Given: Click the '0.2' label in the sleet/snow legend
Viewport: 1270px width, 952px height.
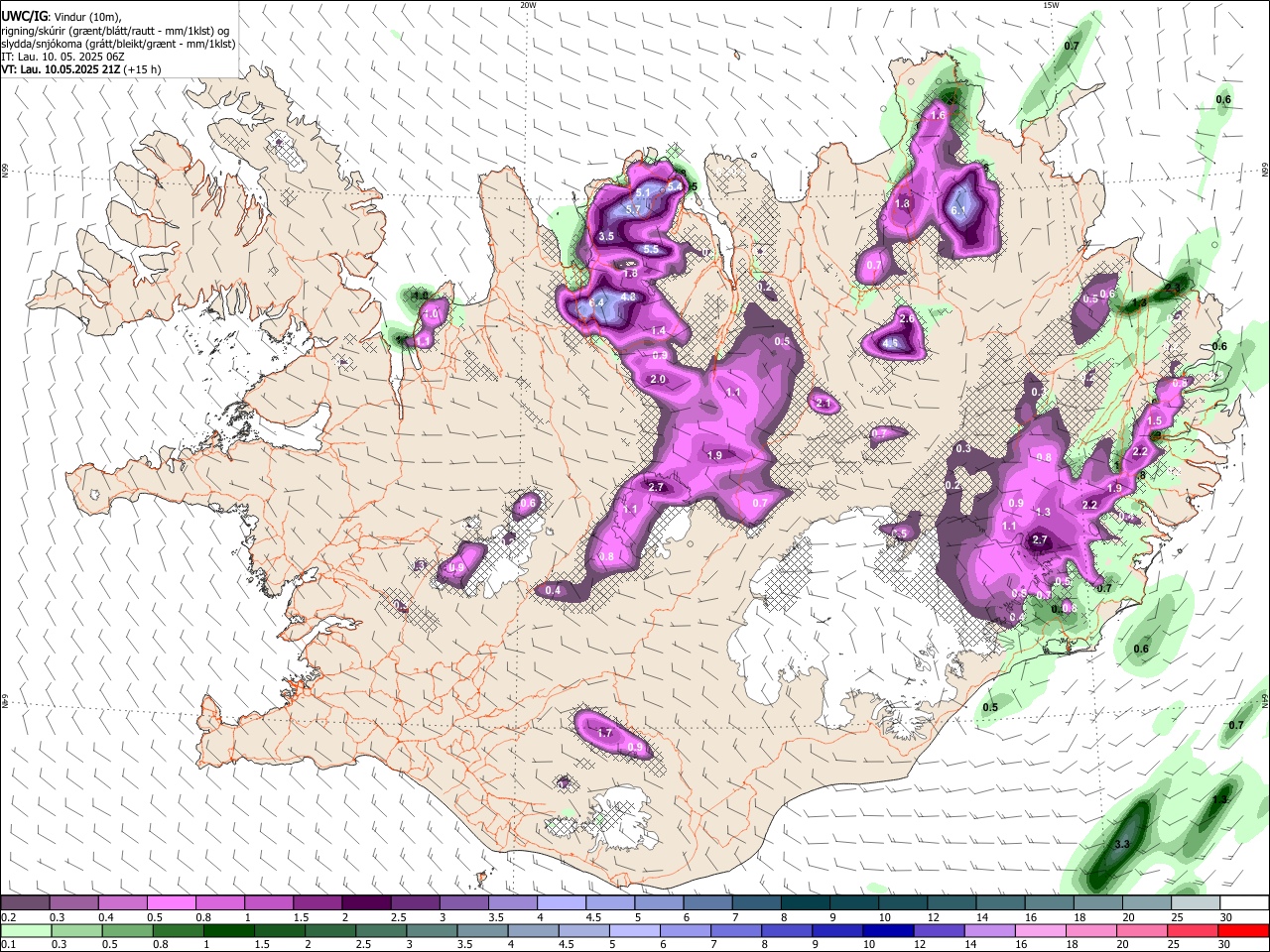Looking at the screenshot, I should click(8, 917).
